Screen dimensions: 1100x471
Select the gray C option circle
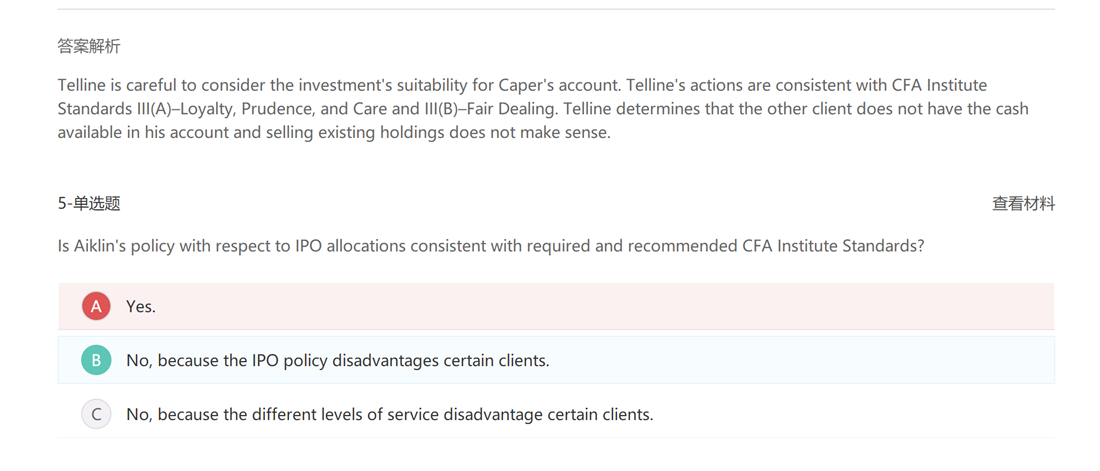[96, 414]
